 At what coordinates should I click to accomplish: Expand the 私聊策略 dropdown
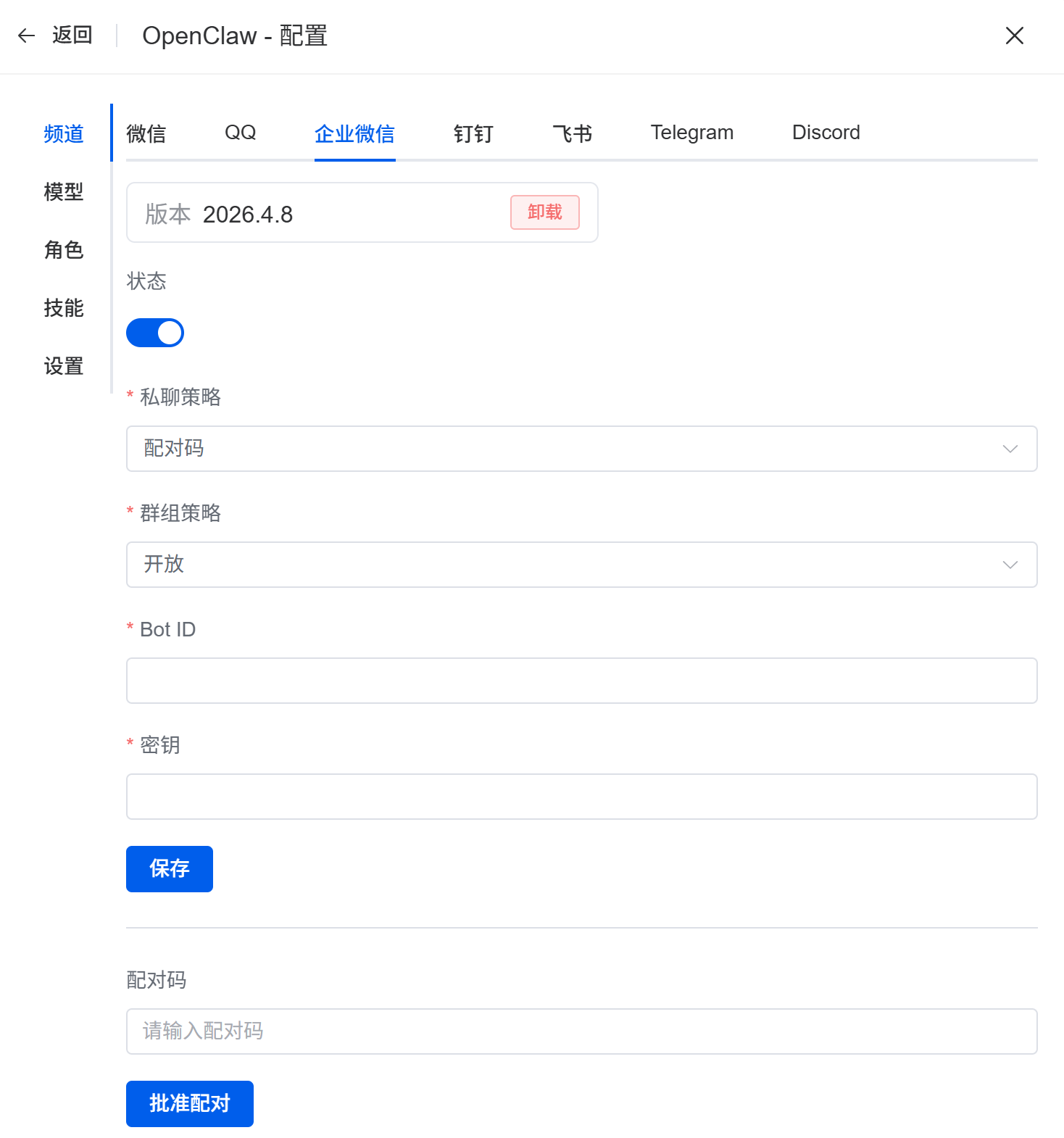point(581,449)
